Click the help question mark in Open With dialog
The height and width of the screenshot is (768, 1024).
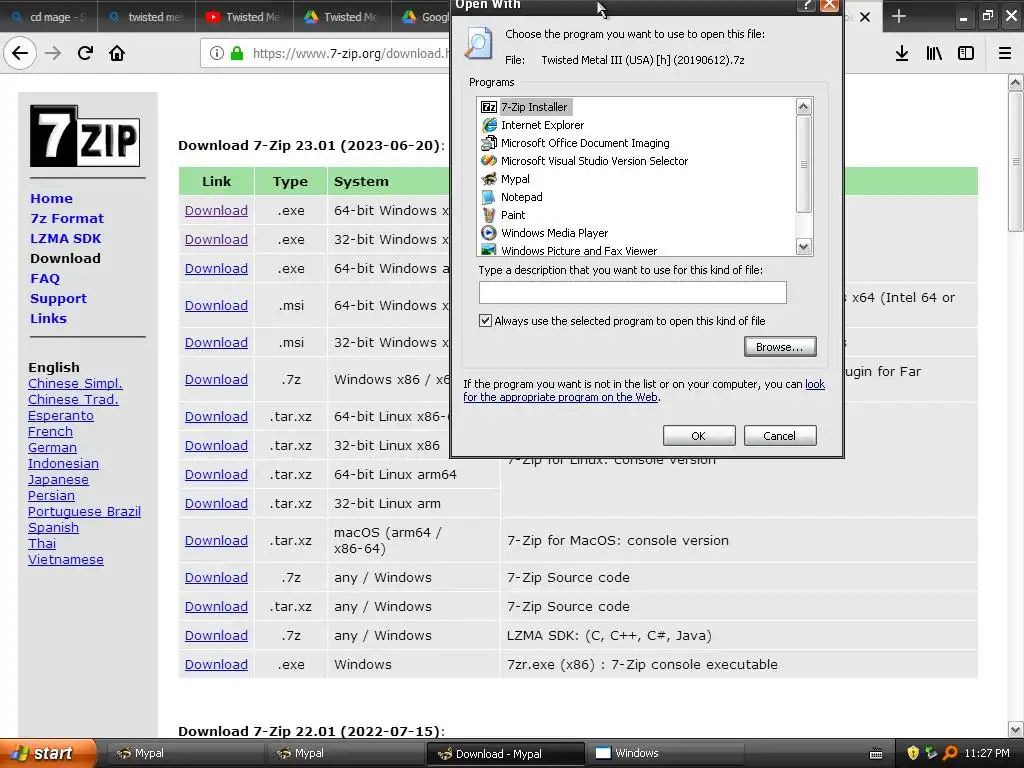pyautogui.click(x=807, y=5)
